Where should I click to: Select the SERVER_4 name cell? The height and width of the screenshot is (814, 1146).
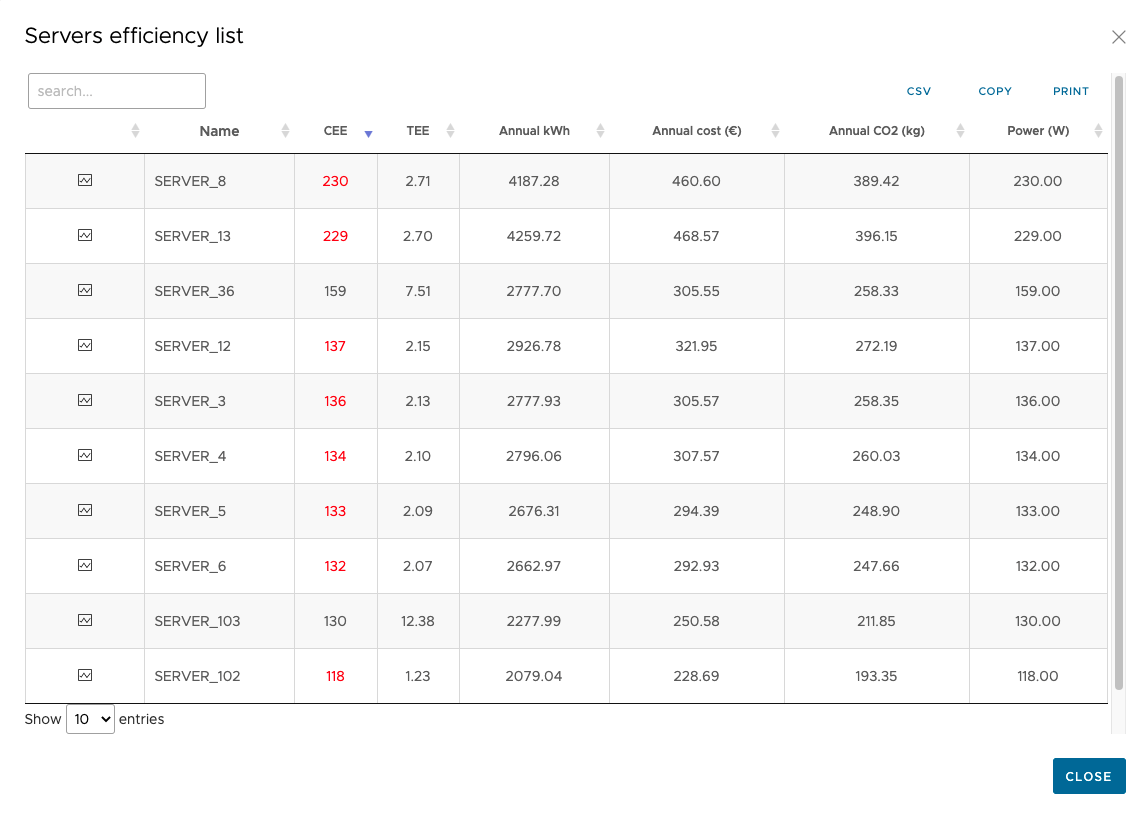point(219,456)
